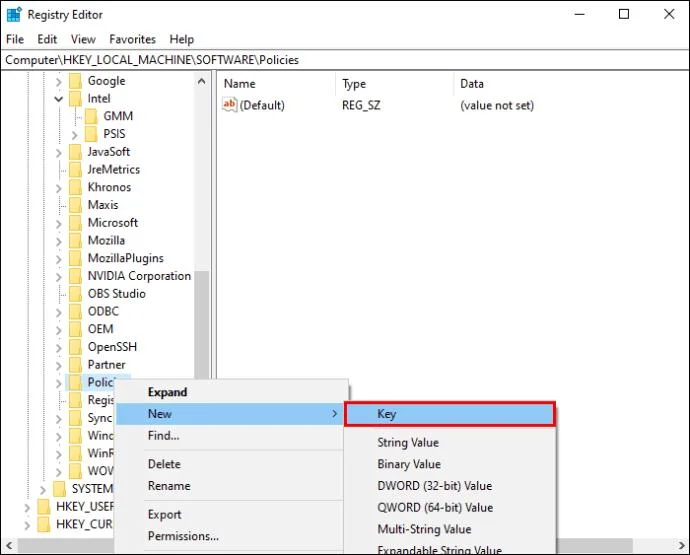Open the Help menu
690x555 pixels.
pyautogui.click(x=182, y=39)
